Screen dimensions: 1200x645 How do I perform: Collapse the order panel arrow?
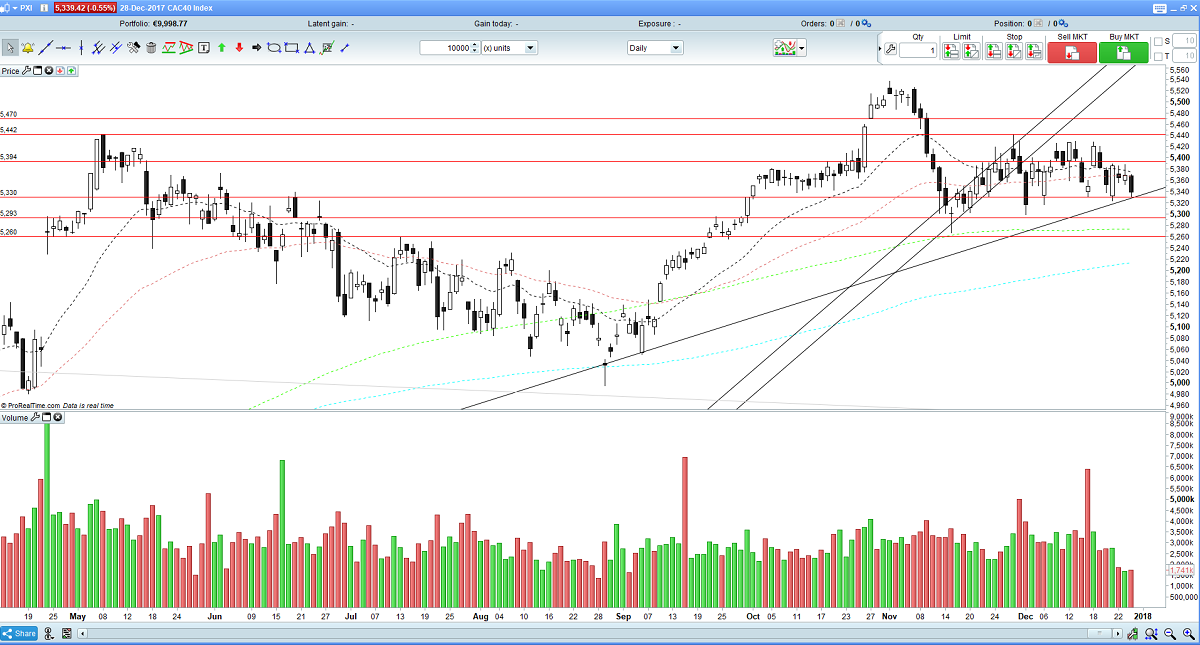tap(880, 48)
